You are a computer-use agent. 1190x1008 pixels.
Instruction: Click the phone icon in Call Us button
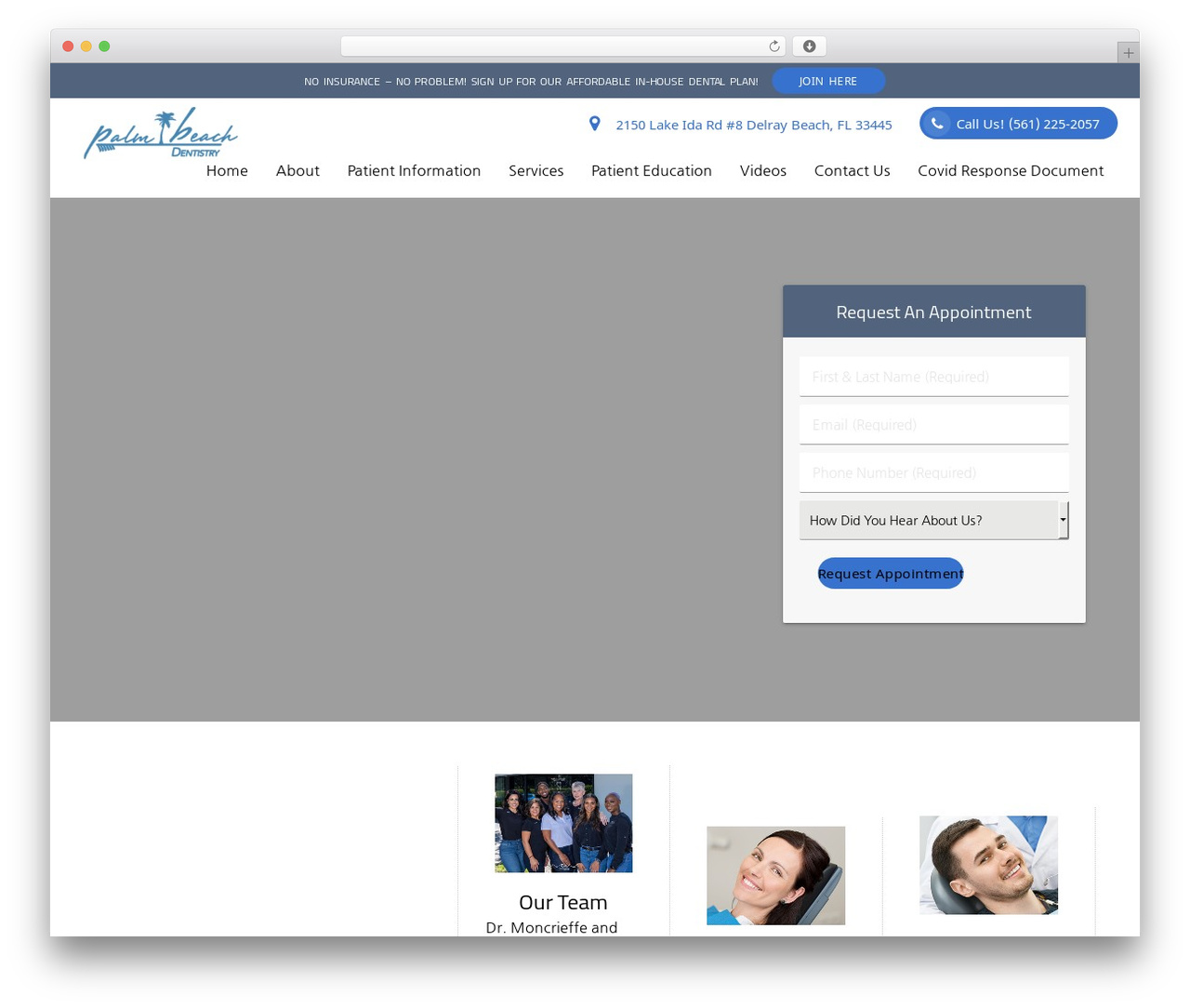coord(937,124)
